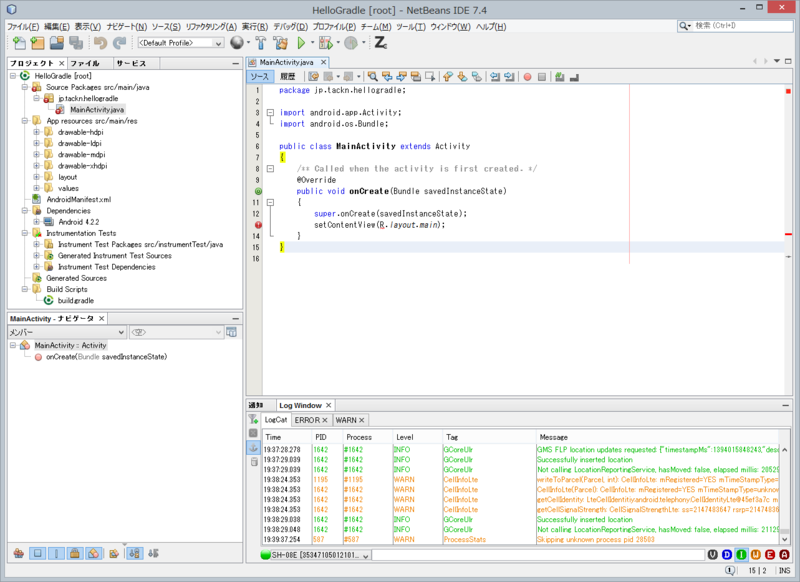The height and width of the screenshot is (582, 800).
Task: Open the Help menu ヘルプ(H)
Action: tap(491, 27)
